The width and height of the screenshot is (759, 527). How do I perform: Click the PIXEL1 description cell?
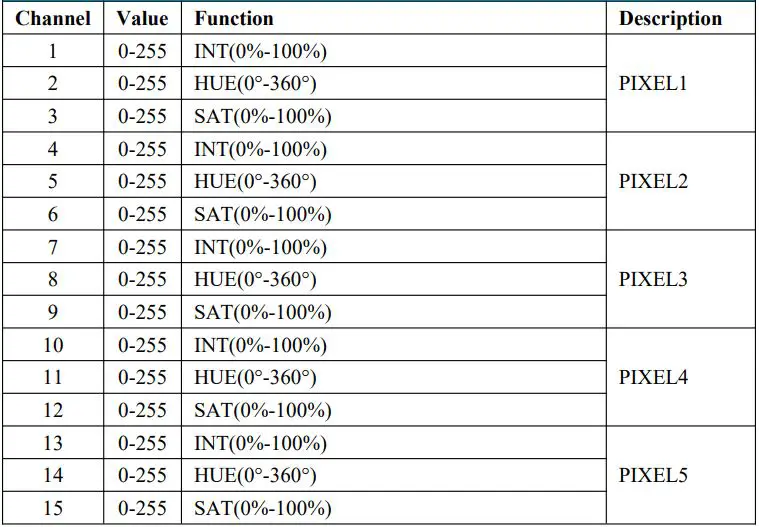653,84
